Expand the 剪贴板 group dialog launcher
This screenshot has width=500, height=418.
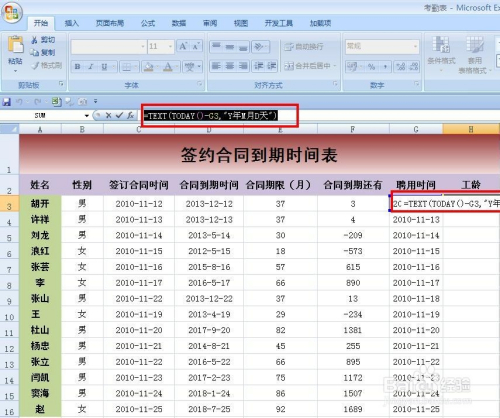point(61,84)
